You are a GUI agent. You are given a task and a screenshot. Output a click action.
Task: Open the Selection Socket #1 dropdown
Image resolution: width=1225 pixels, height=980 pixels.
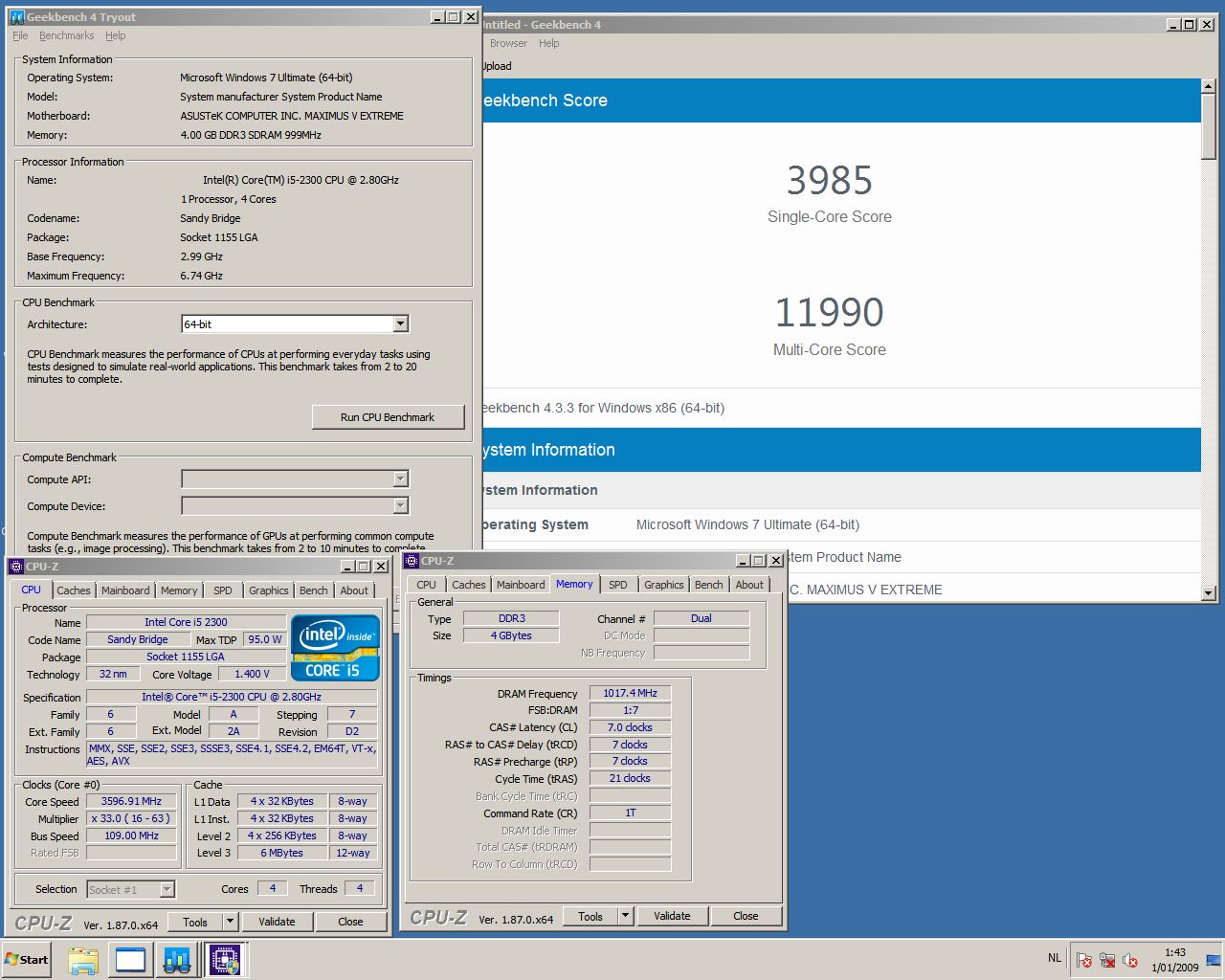167,890
